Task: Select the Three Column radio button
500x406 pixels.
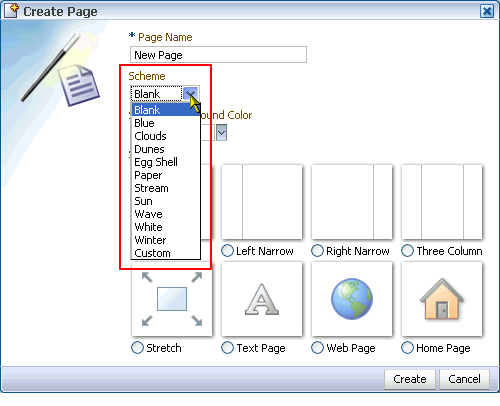Action: (x=407, y=251)
